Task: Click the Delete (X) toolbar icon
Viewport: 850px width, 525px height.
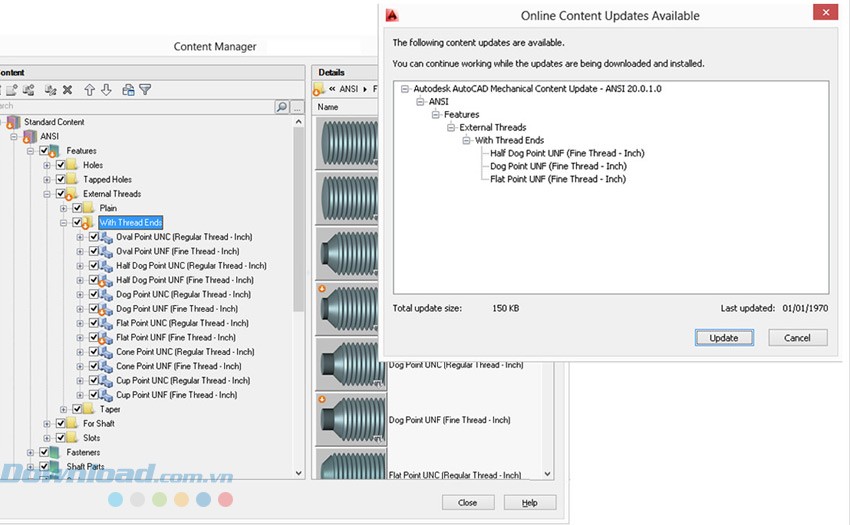Action: [x=67, y=90]
